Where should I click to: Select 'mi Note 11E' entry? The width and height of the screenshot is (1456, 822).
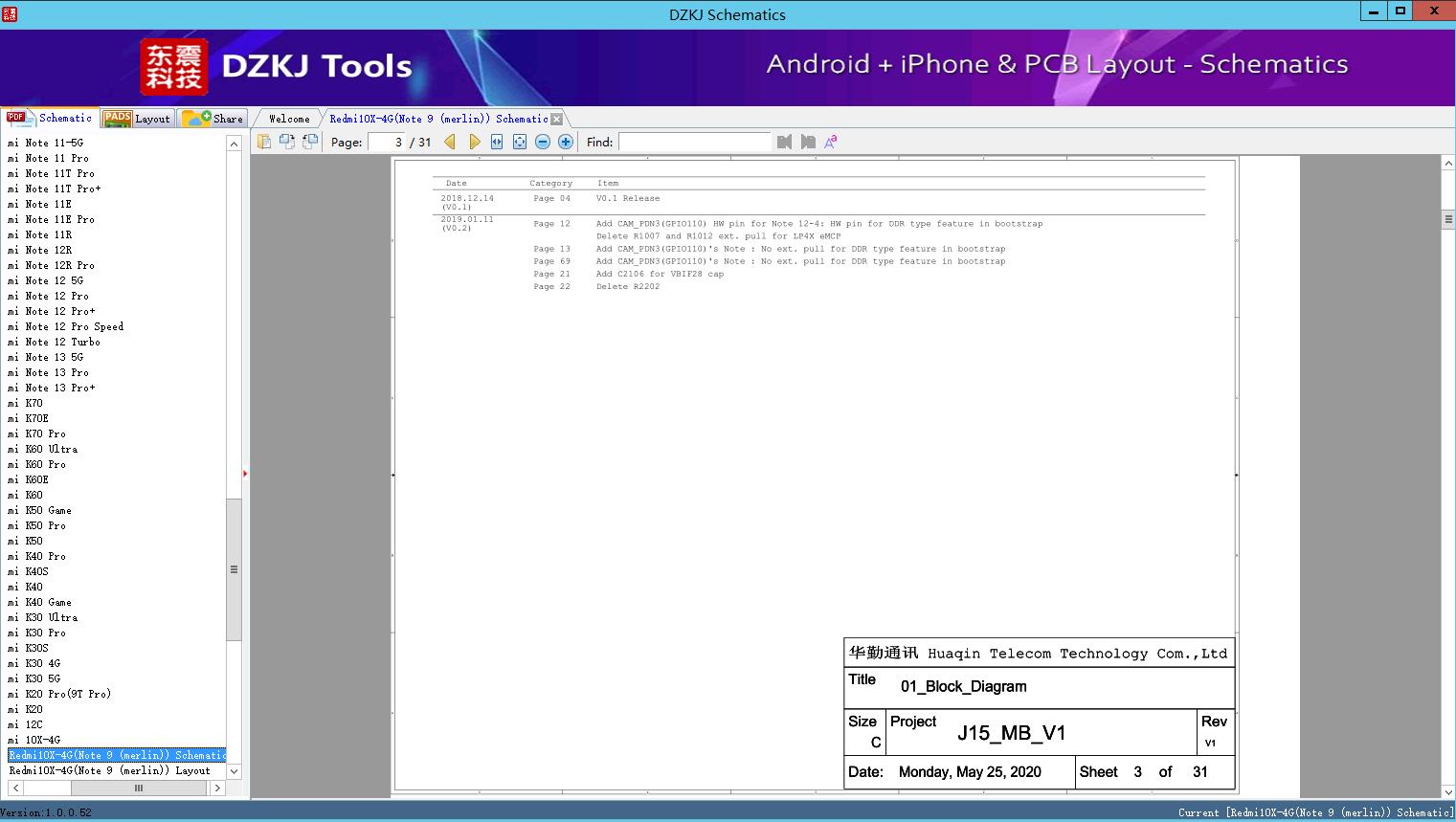click(x=39, y=204)
